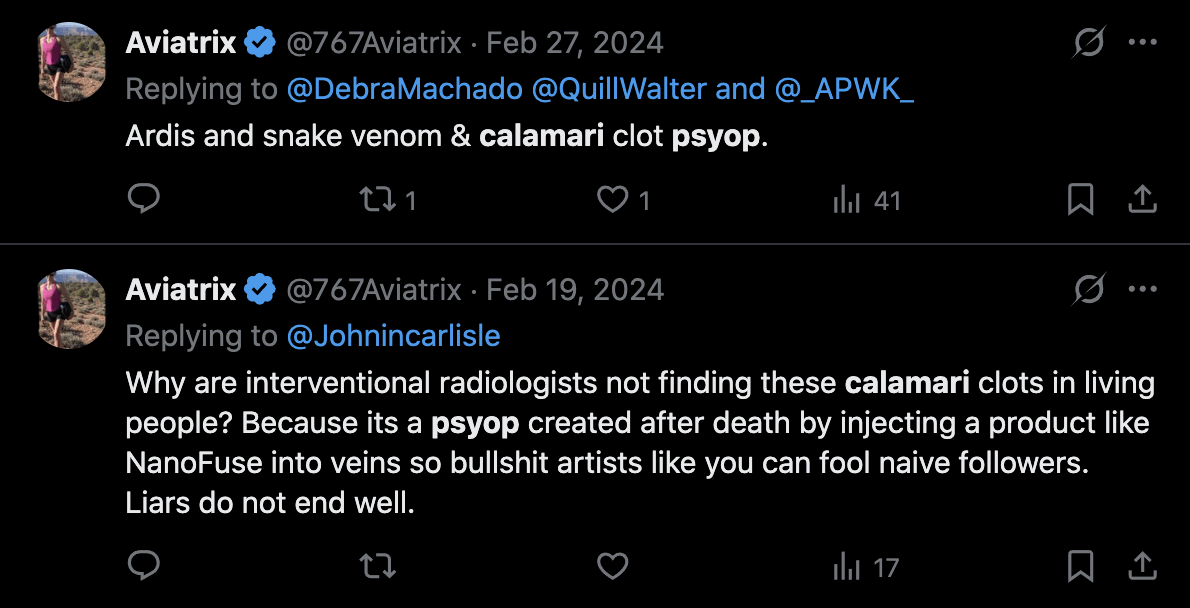The height and width of the screenshot is (608, 1190).
Task: Like the Feb 19 tweet
Action: click(611, 567)
